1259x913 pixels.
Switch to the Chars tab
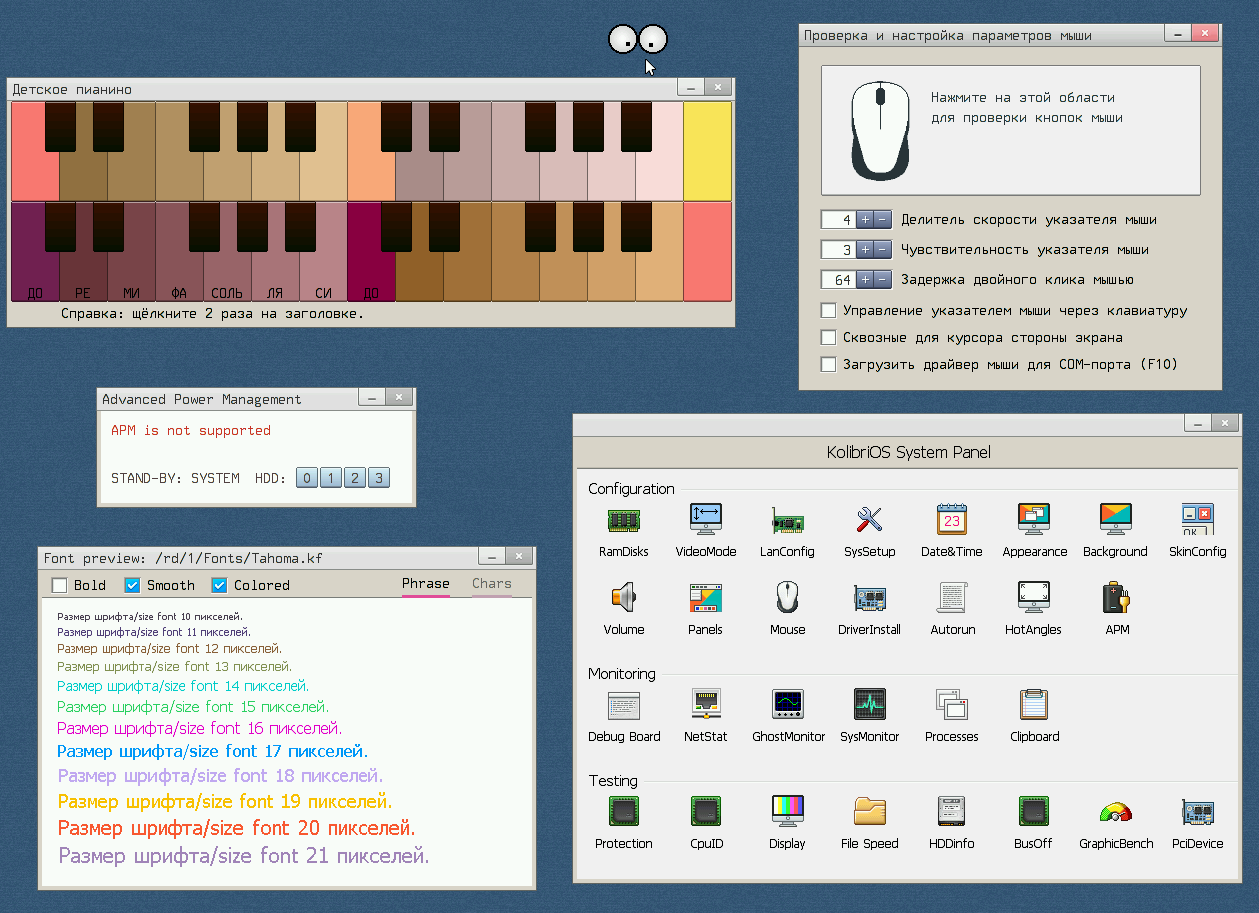click(x=491, y=584)
